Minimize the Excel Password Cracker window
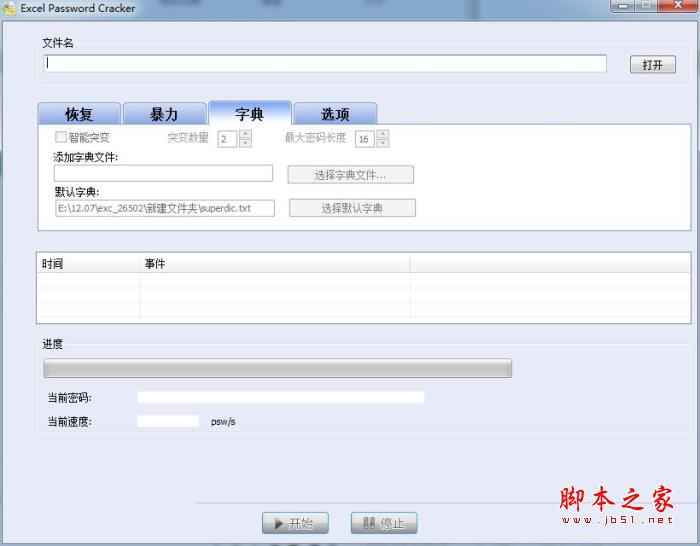This screenshot has width=700, height=546. [x=624, y=6]
